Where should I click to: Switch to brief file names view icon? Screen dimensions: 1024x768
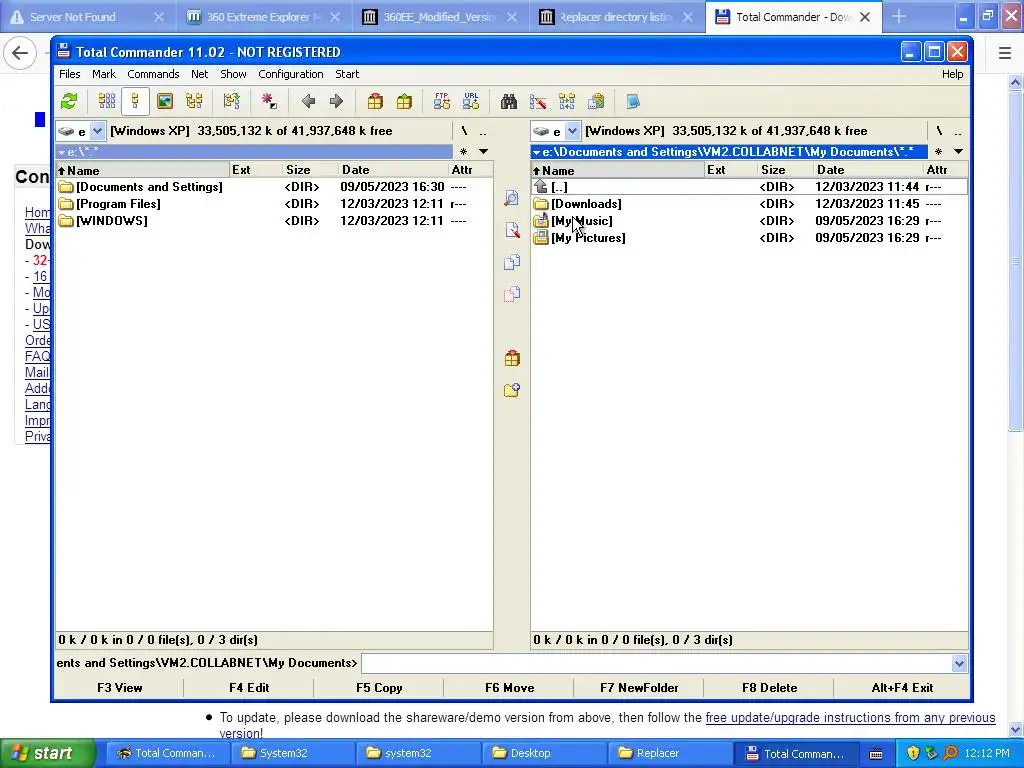[x=106, y=101]
